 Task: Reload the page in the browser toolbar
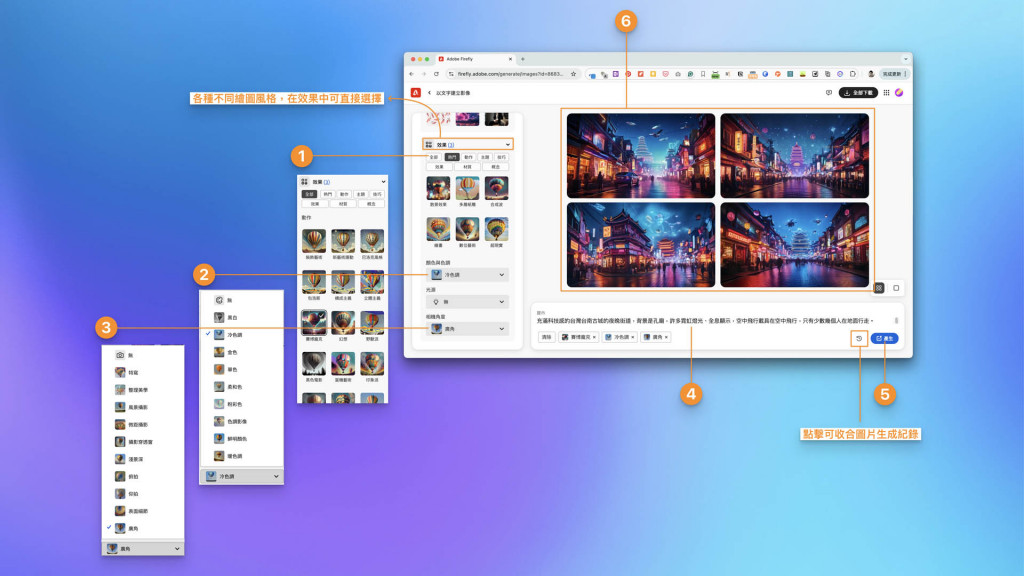(436, 74)
